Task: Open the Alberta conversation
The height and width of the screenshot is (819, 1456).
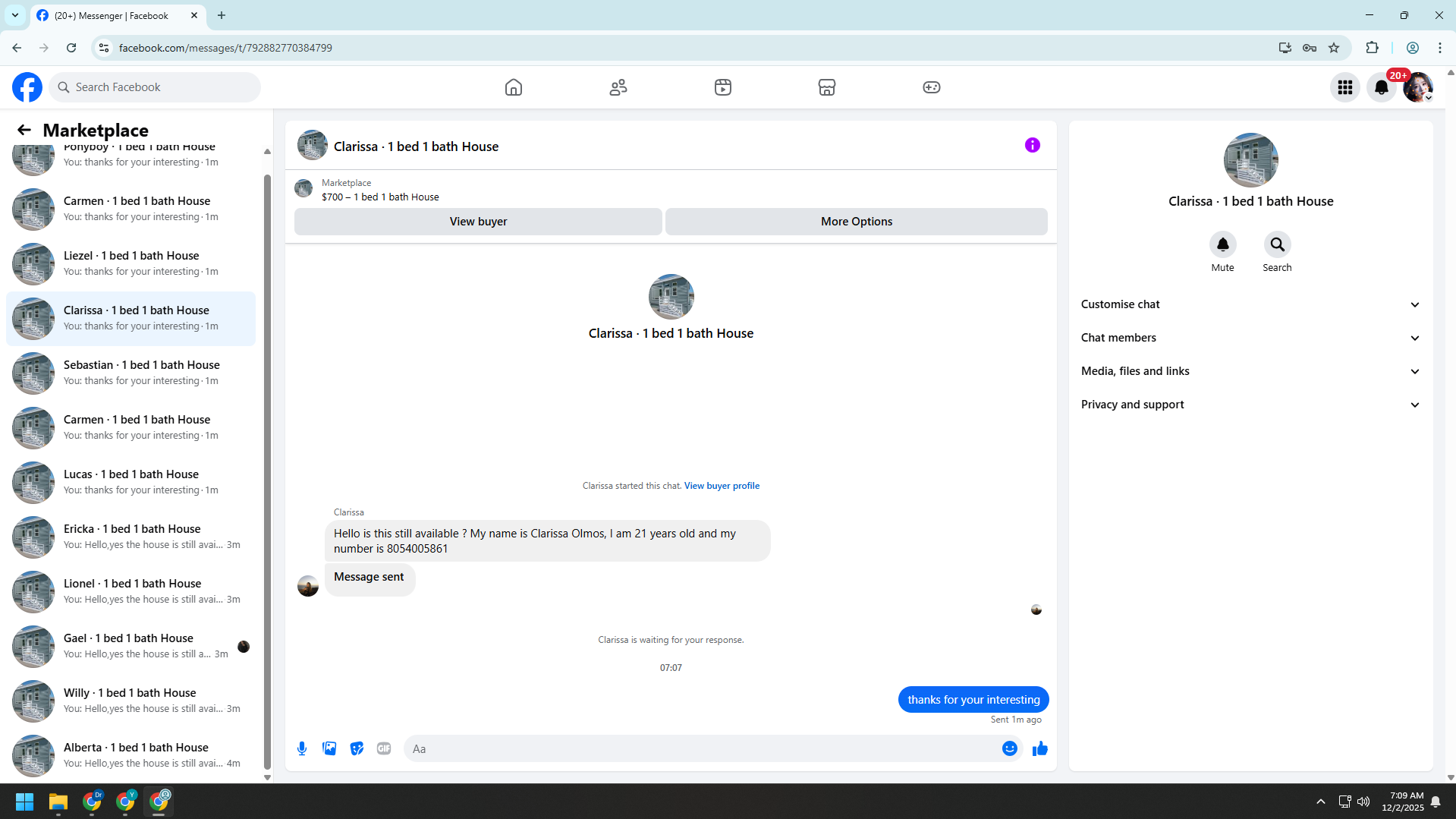Action: coord(131,756)
